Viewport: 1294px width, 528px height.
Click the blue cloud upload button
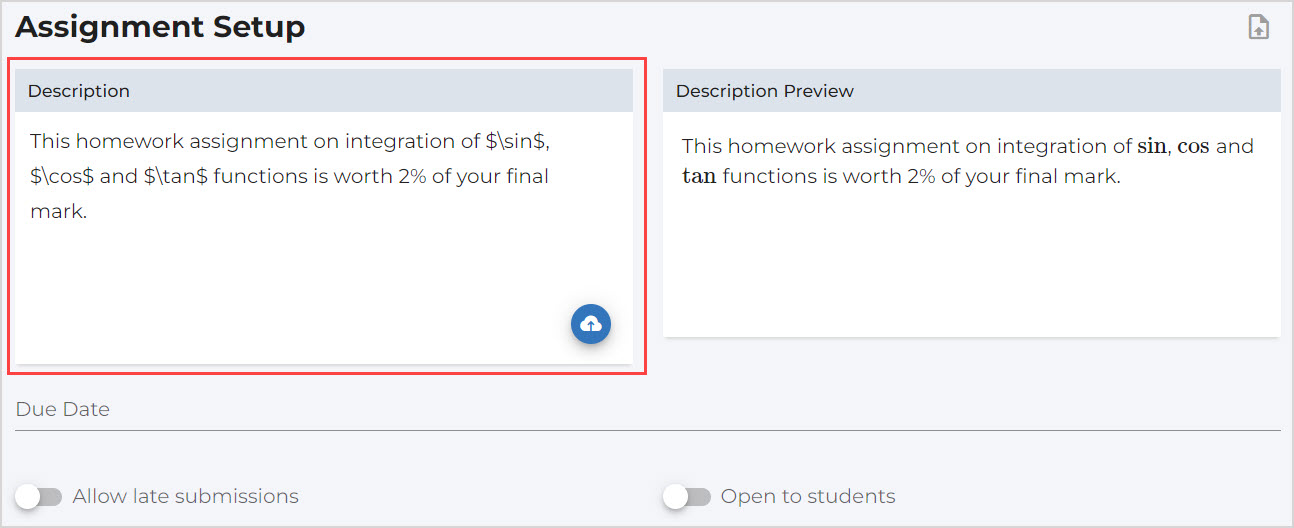pos(591,324)
